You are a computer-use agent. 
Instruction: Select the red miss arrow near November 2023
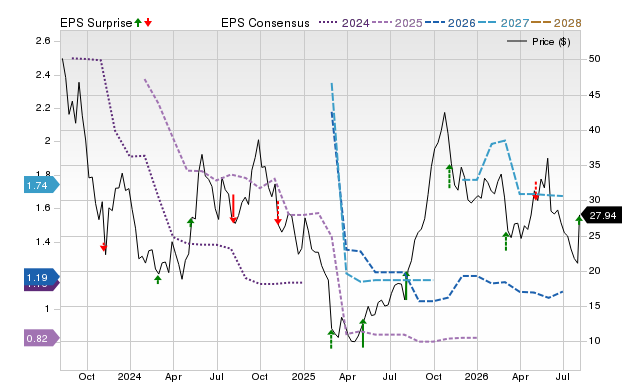coord(104,247)
